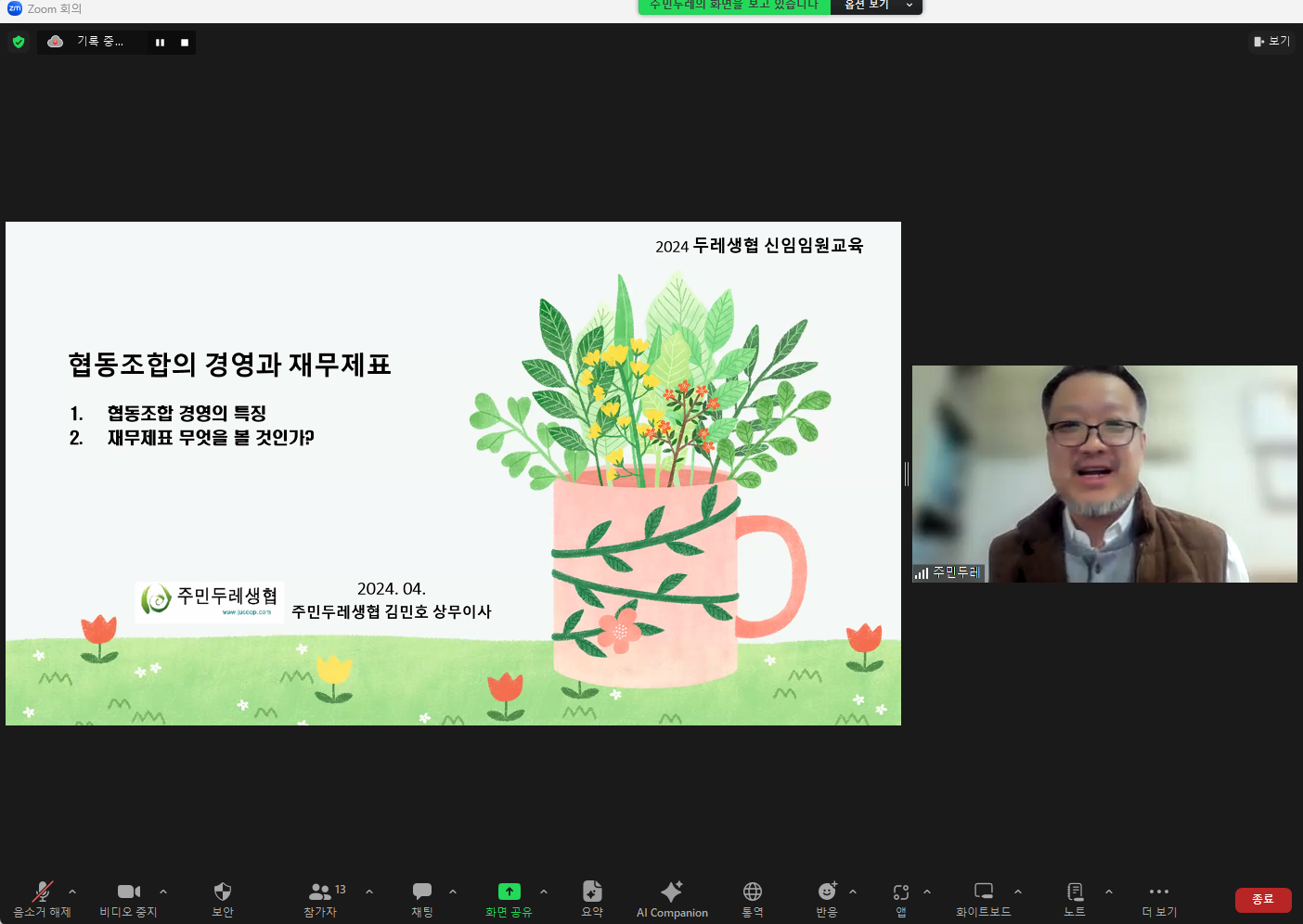Open the 반응 reactions emoji icon
This screenshot has width=1303, height=924.
(x=827, y=898)
